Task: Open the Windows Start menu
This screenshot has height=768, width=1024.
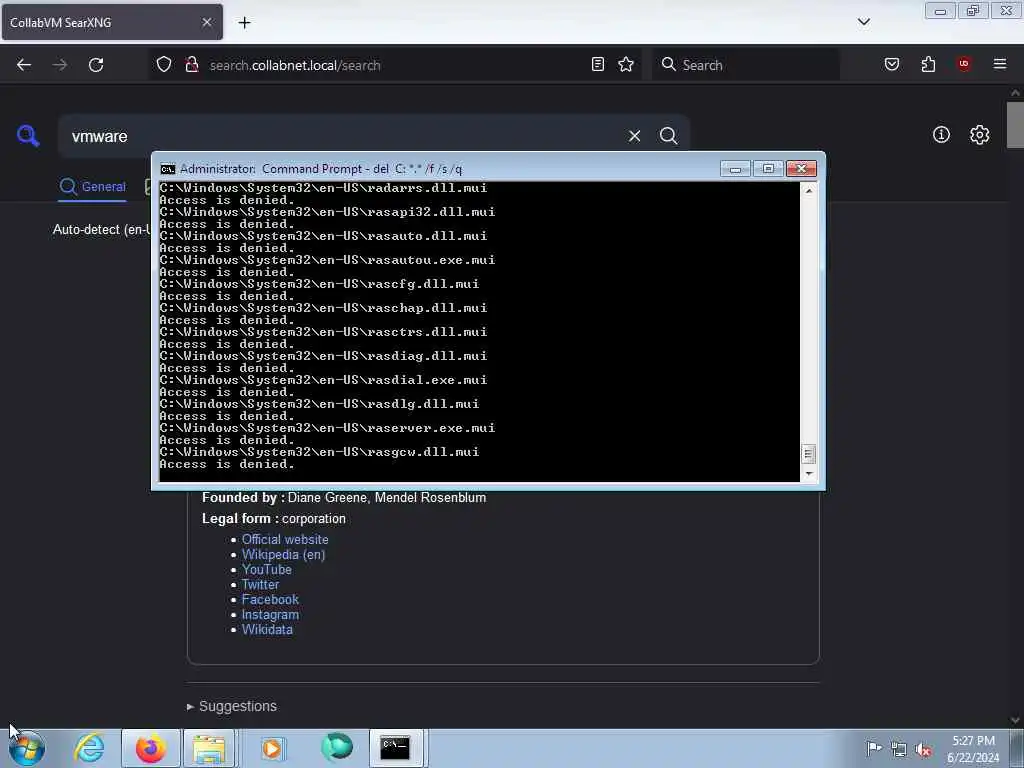Action: click(x=26, y=748)
